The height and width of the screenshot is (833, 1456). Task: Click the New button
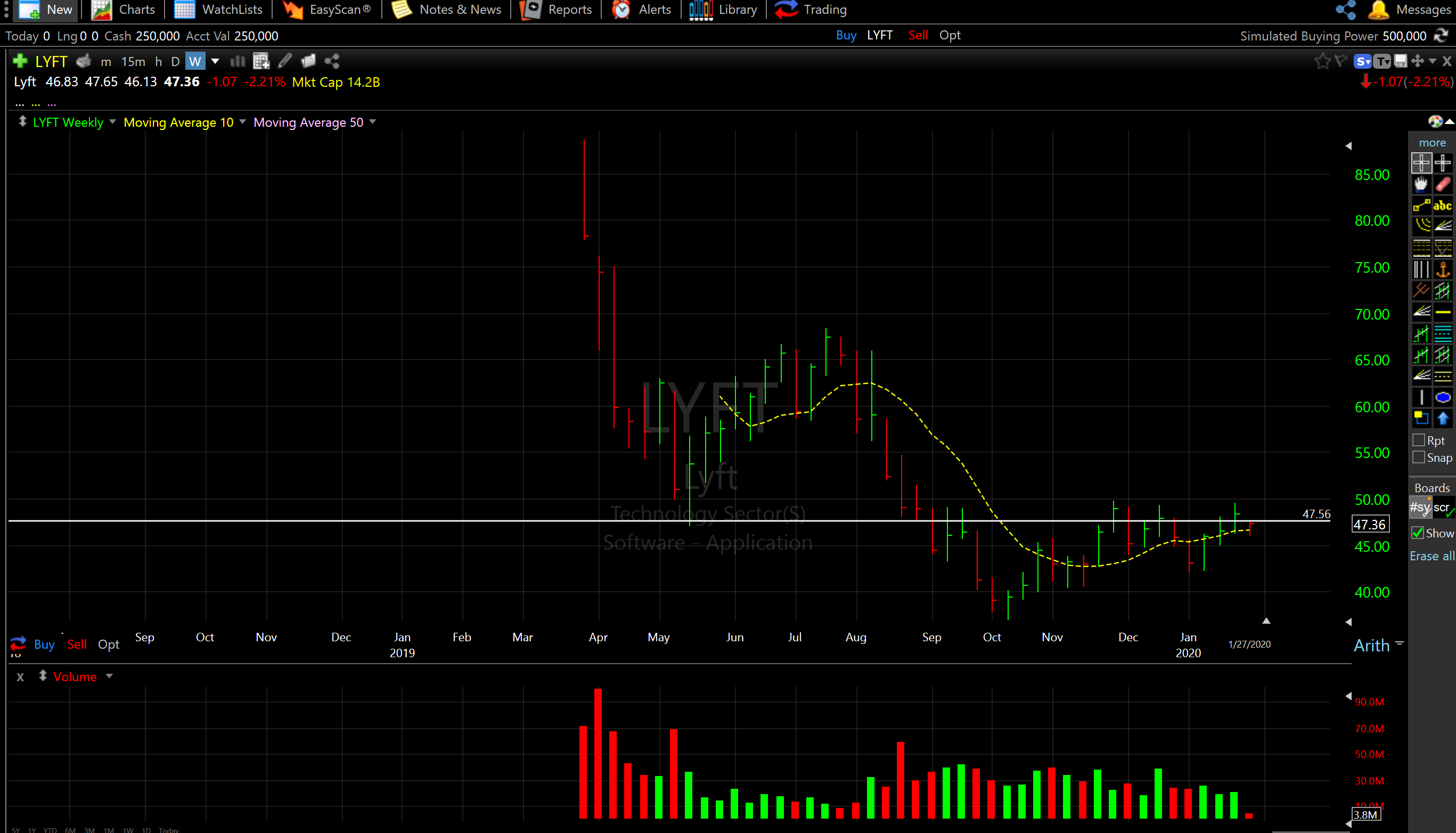46,10
